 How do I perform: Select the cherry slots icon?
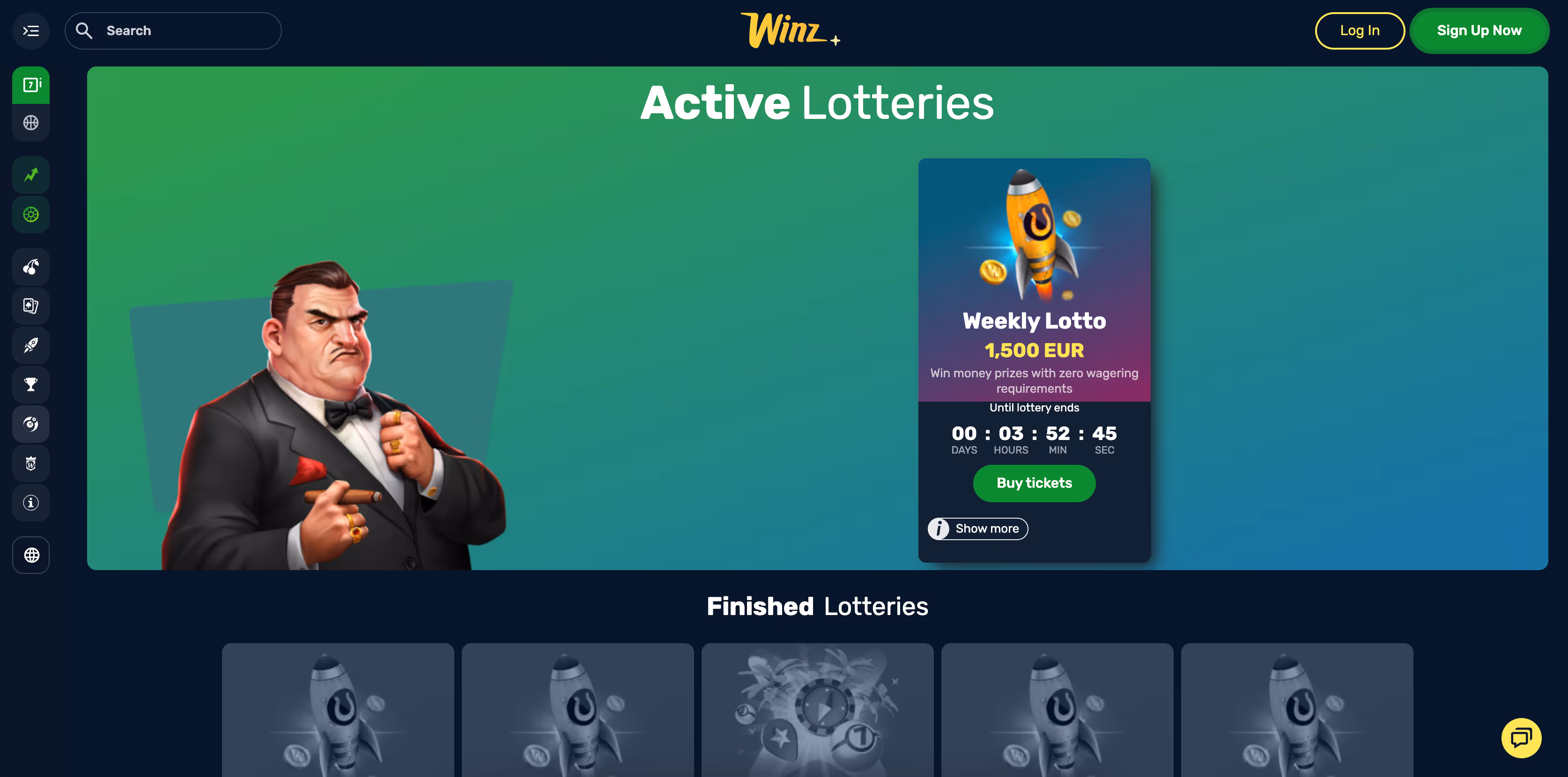click(x=31, y=266)
